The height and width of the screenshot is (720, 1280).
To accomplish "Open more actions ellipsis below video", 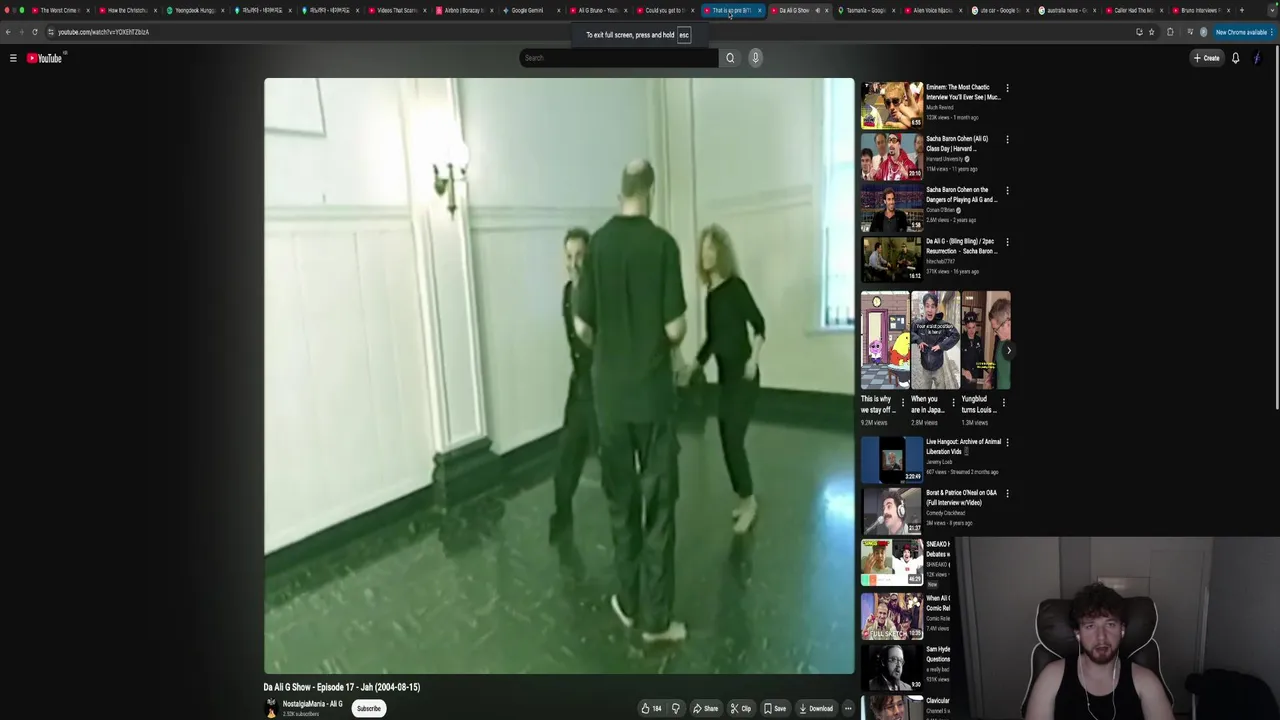I will 848,708.
